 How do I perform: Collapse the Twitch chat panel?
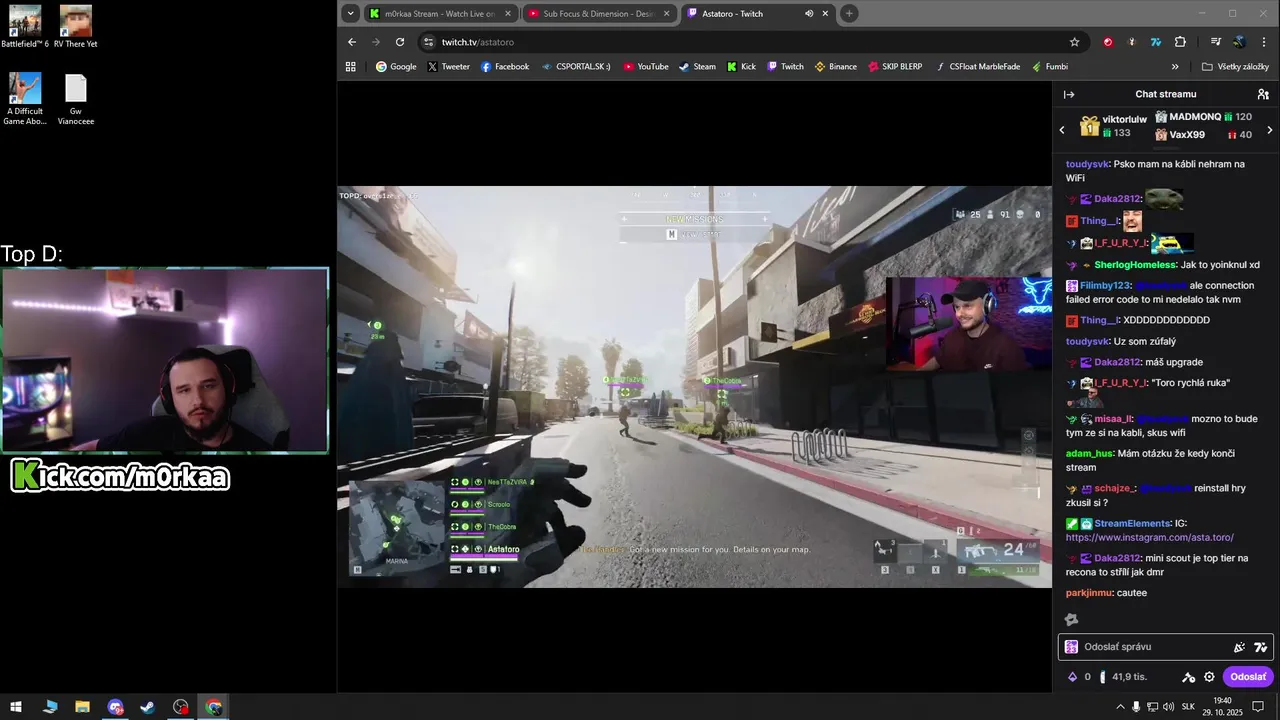click(1069, 94)
